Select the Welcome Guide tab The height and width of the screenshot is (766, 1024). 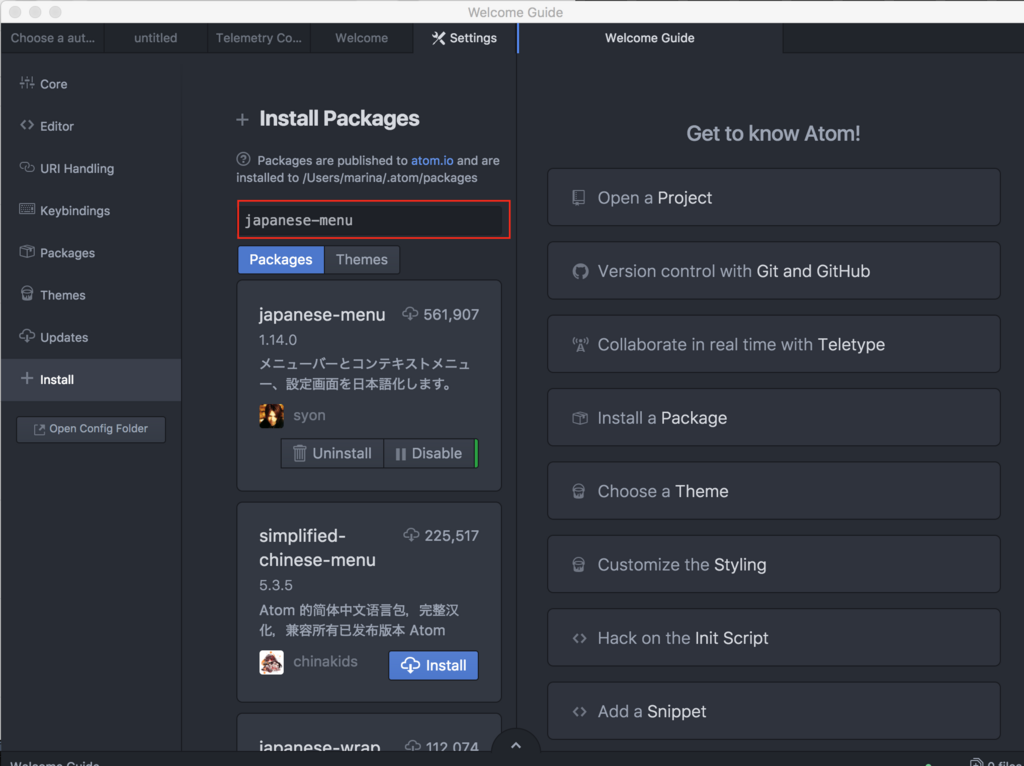[x=650, y=38]
